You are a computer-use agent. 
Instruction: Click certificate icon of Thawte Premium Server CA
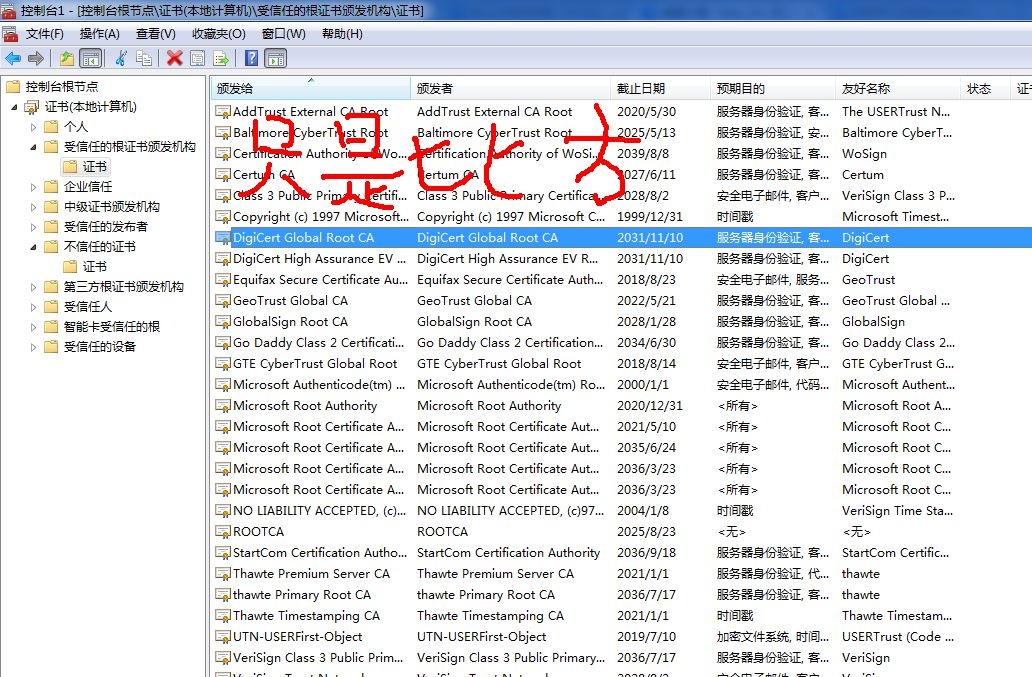(223, 574)
